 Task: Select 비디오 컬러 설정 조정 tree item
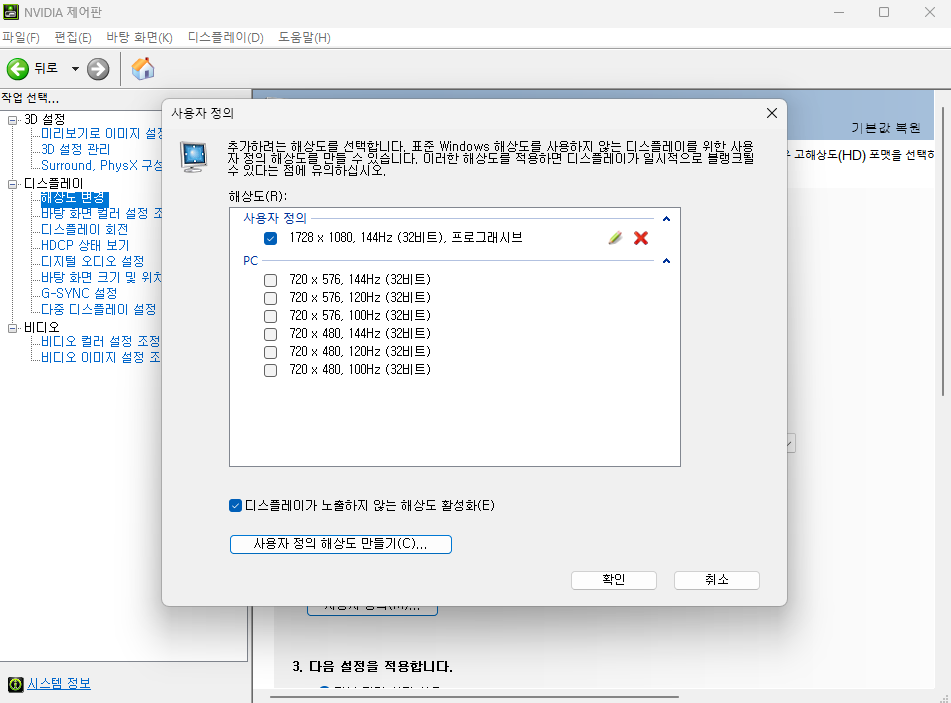pos(100,341)
